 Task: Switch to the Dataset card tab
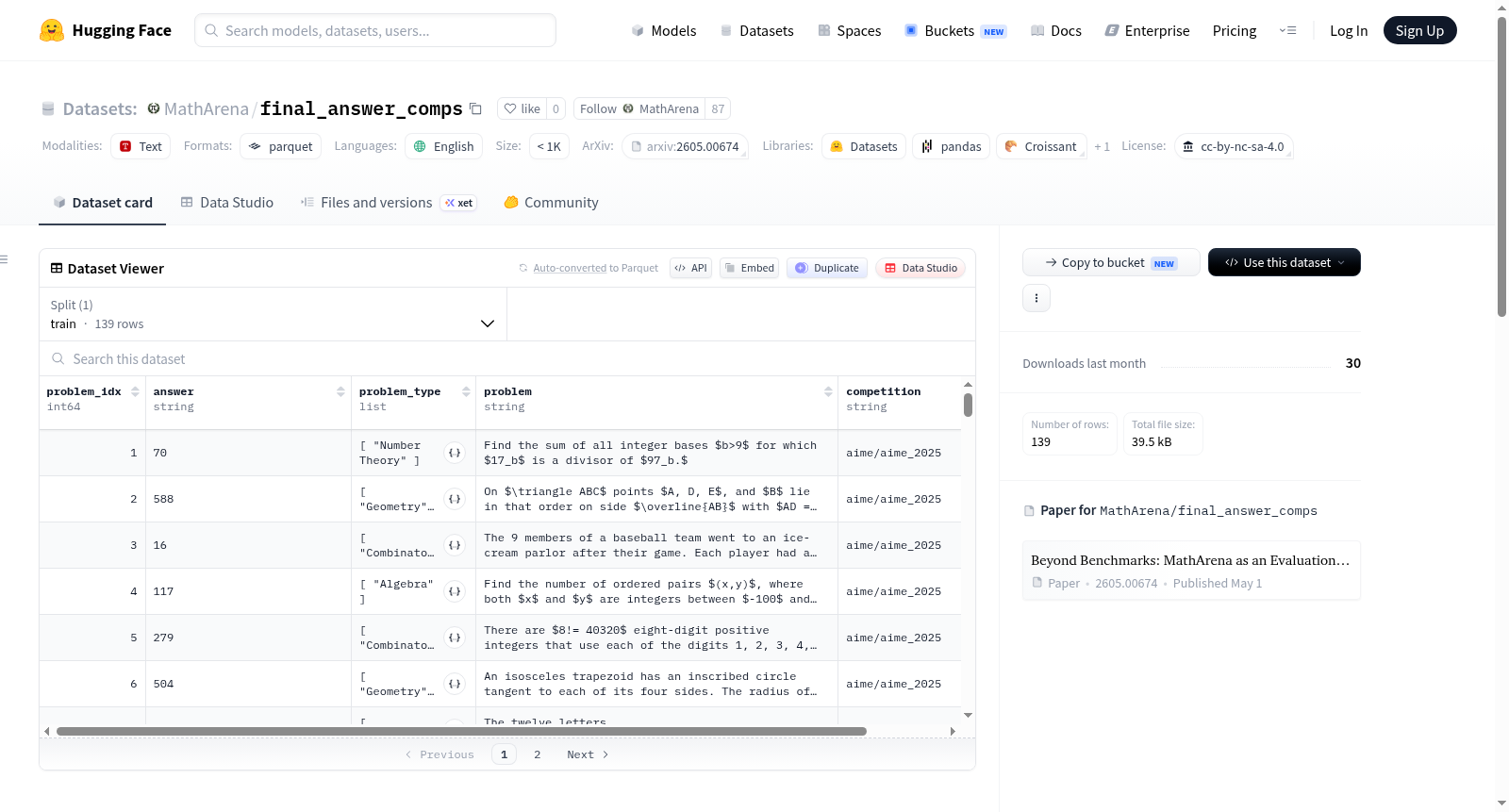tap(103, 202)
